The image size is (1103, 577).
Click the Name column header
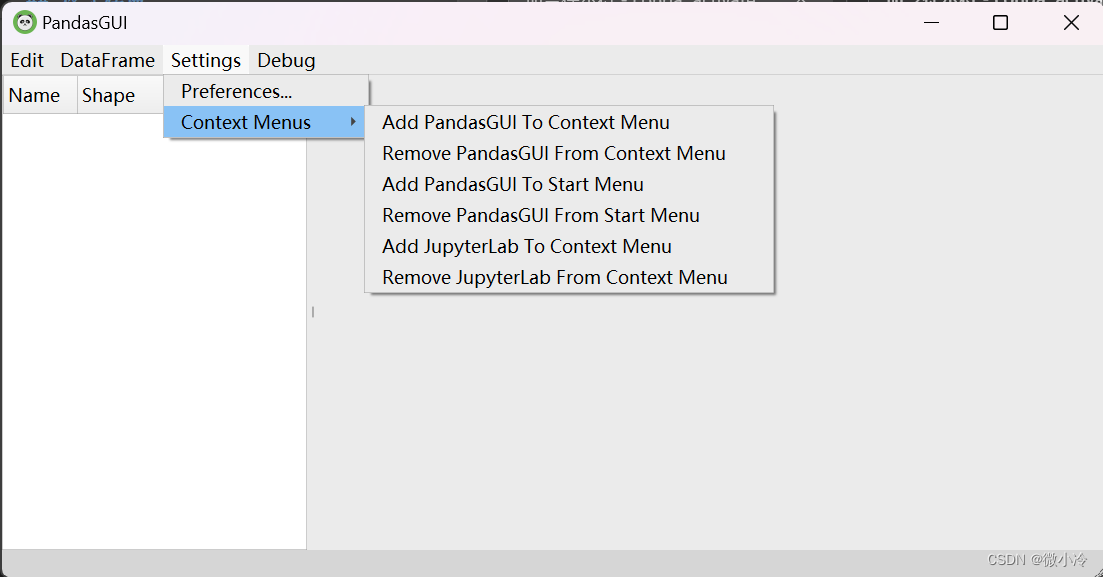35,96
